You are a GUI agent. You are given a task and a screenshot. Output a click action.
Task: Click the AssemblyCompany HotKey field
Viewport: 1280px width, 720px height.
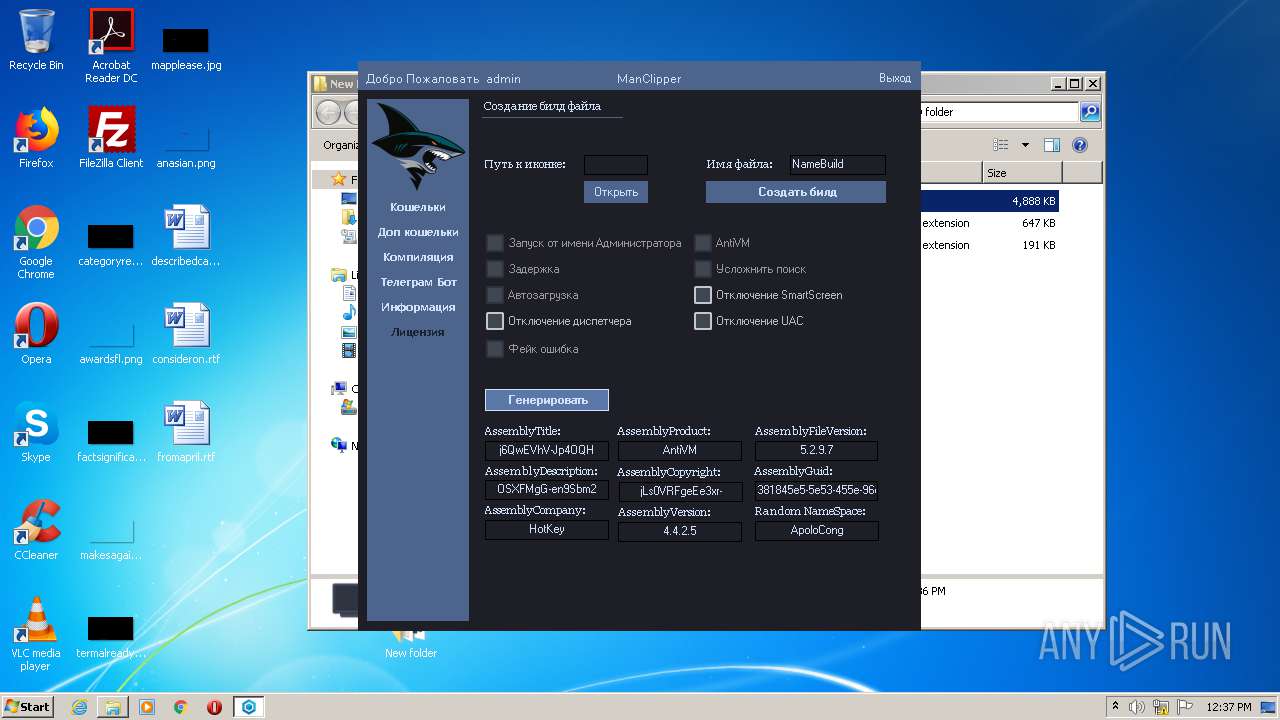coord(547,530)
